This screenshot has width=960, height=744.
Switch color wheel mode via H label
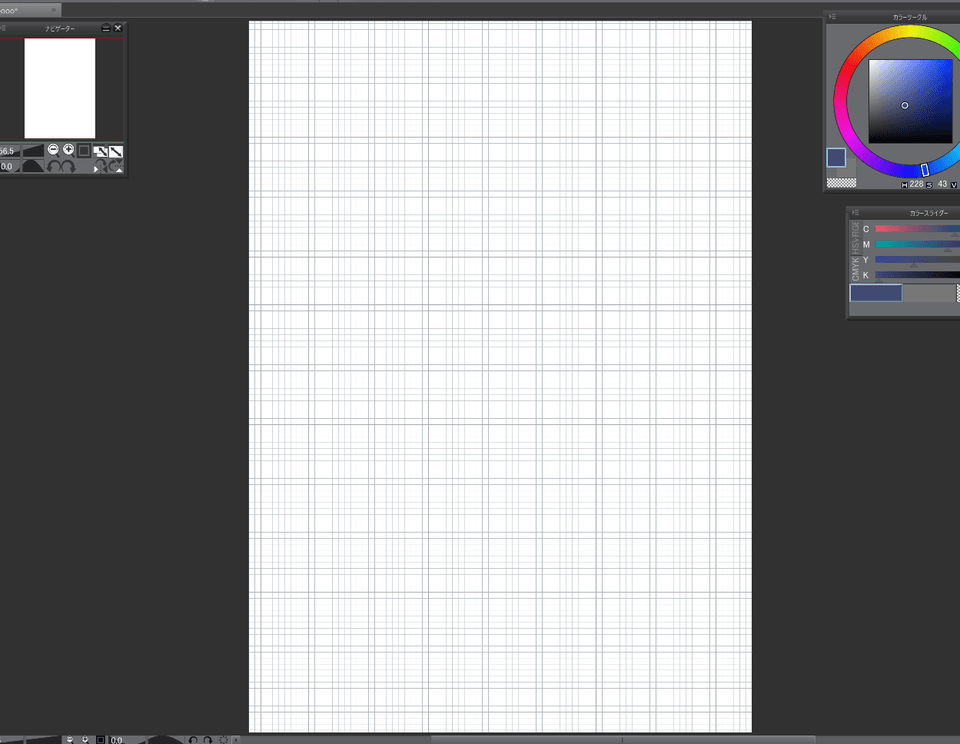click(x=904, y=185)
